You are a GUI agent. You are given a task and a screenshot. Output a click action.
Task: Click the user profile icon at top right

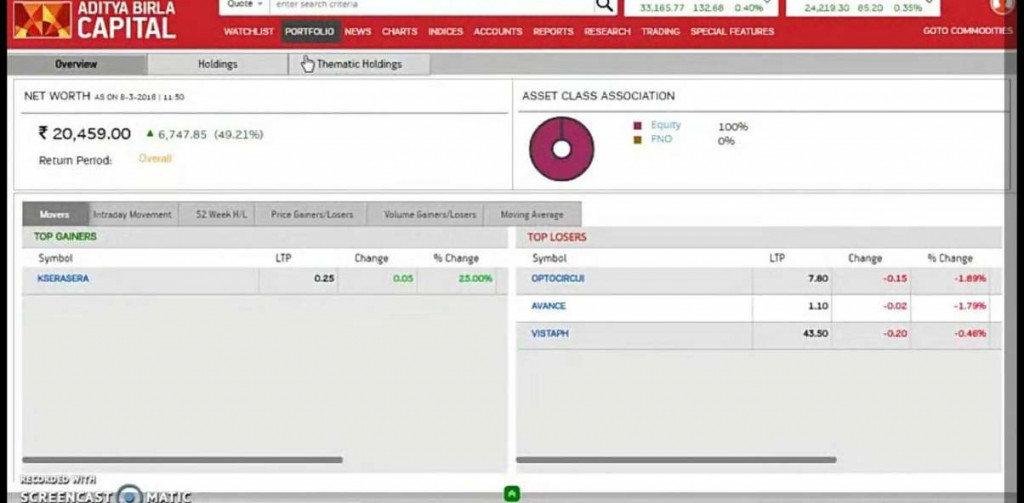(x=1002, y=5)
